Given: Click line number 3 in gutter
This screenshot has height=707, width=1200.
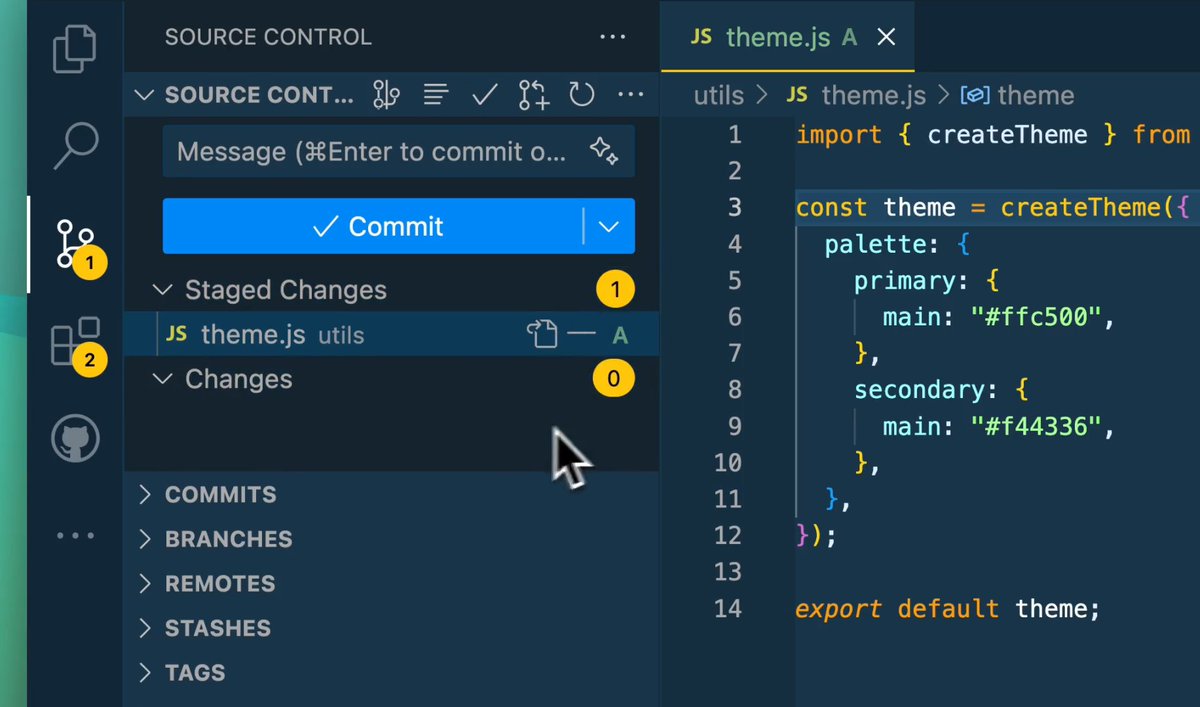Looking at the screenshot, I should (x=735, y=207).
